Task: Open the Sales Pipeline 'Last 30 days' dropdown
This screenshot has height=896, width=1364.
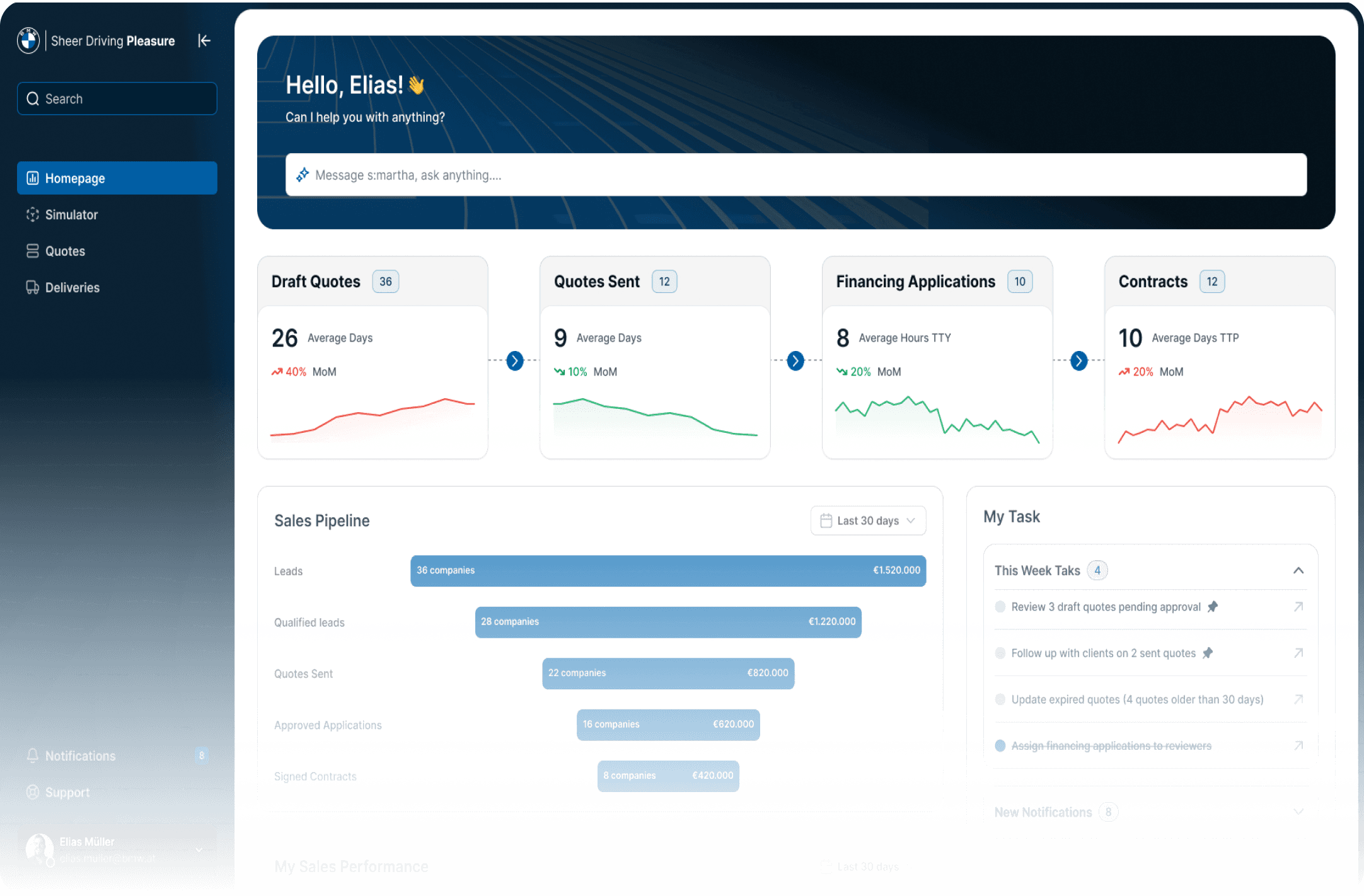Action: click(x=868, y=520)
